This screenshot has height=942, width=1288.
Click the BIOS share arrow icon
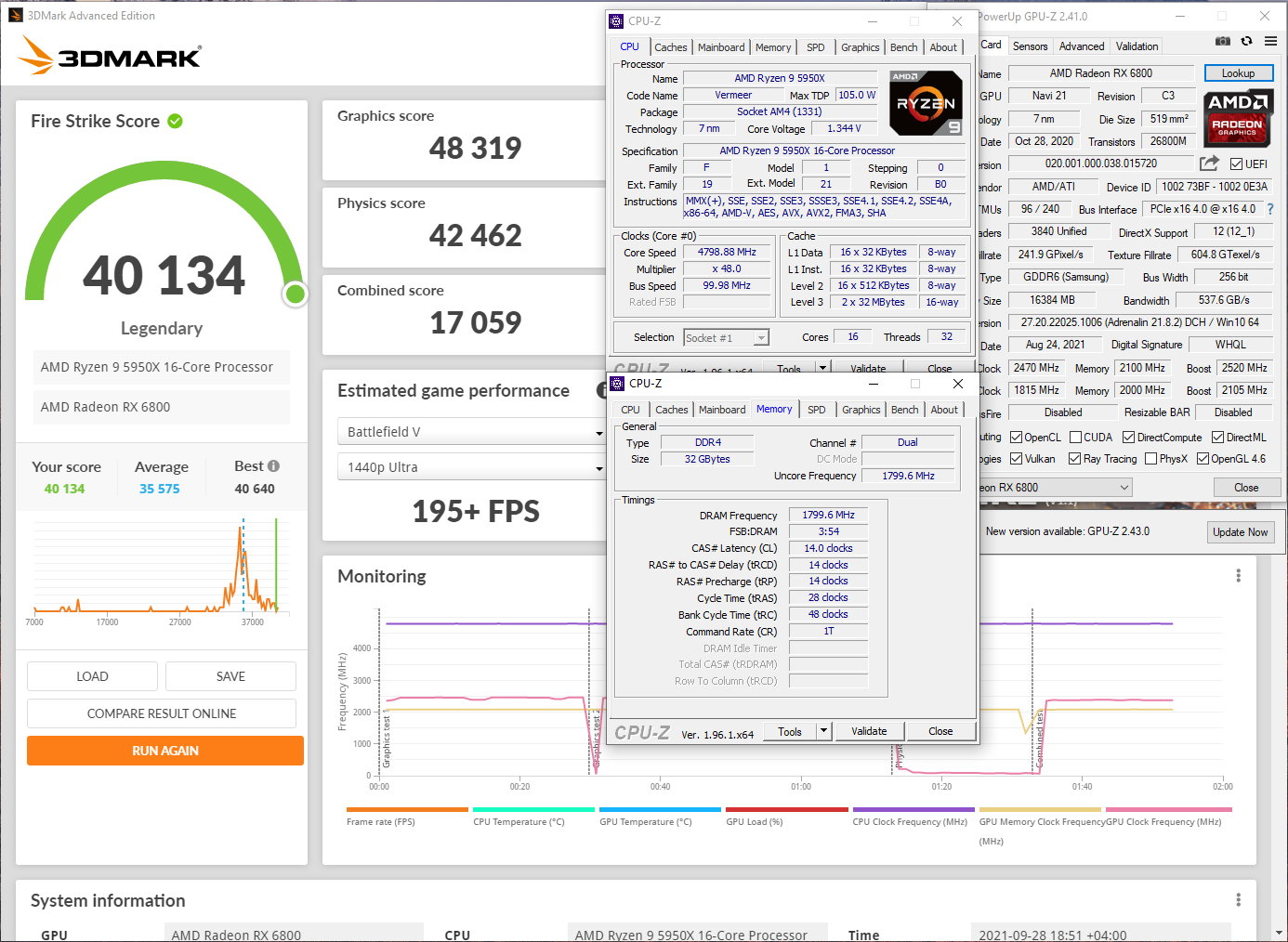pyautogui.click(x=1208, y=164)
